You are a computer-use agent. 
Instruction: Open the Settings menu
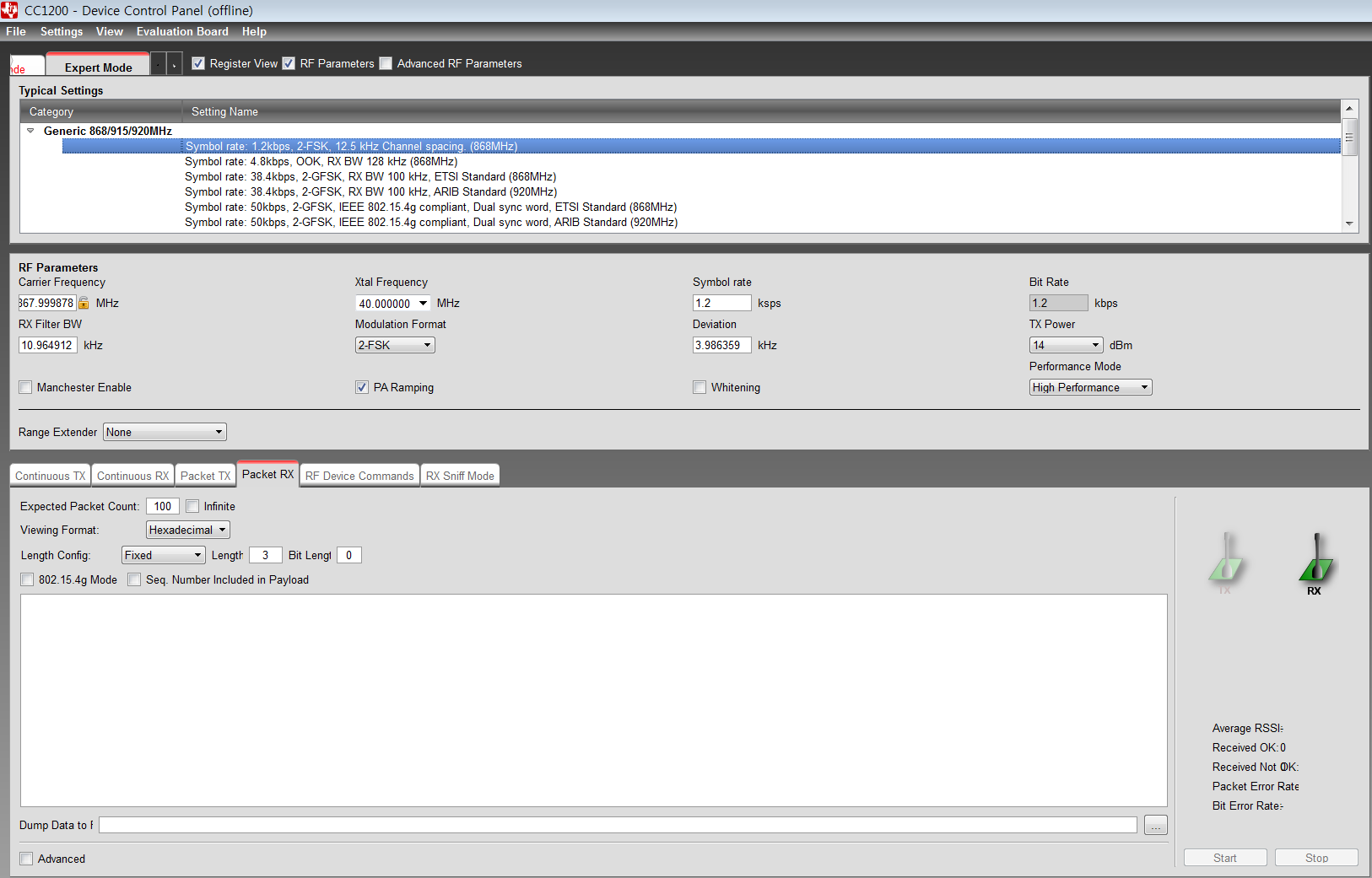click(x=62, y=31)
